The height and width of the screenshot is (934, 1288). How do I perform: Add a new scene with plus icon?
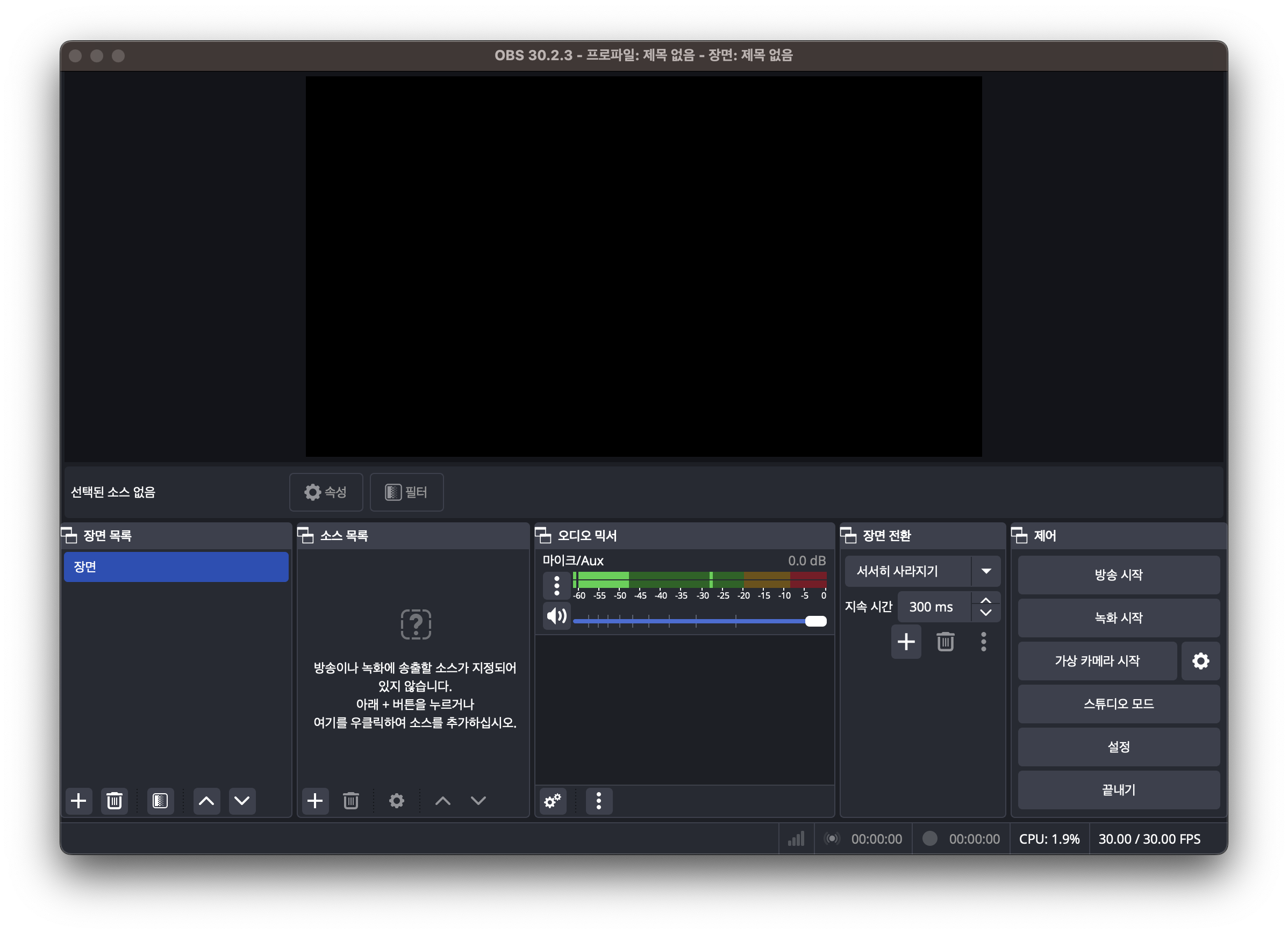click(78, 801)
